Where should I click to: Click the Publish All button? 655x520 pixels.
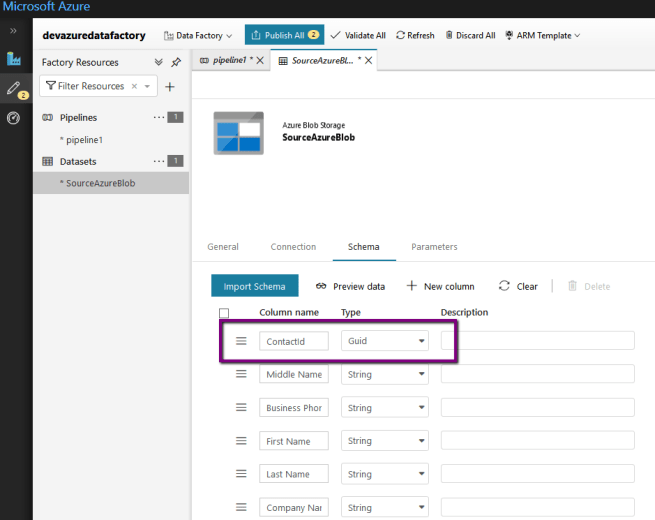pyautogui.click(x=284, y=35)
